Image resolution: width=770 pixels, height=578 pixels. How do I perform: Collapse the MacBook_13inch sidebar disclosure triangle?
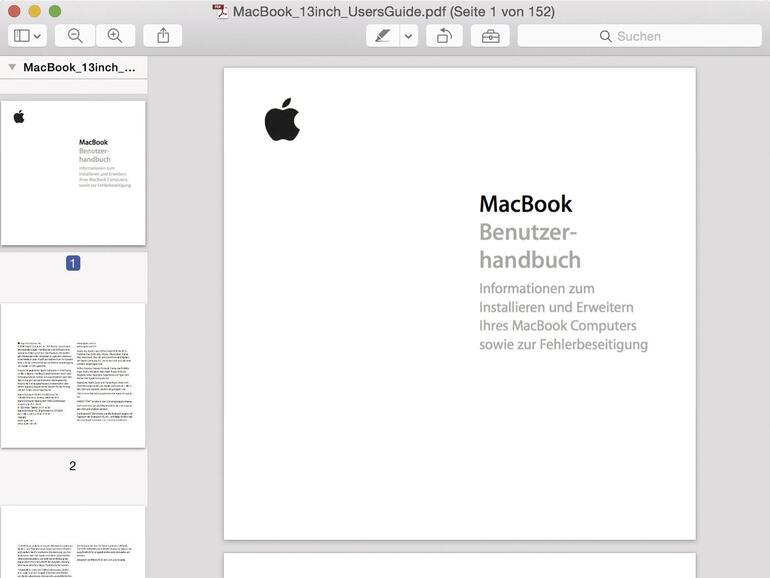(x=12, y=67)
